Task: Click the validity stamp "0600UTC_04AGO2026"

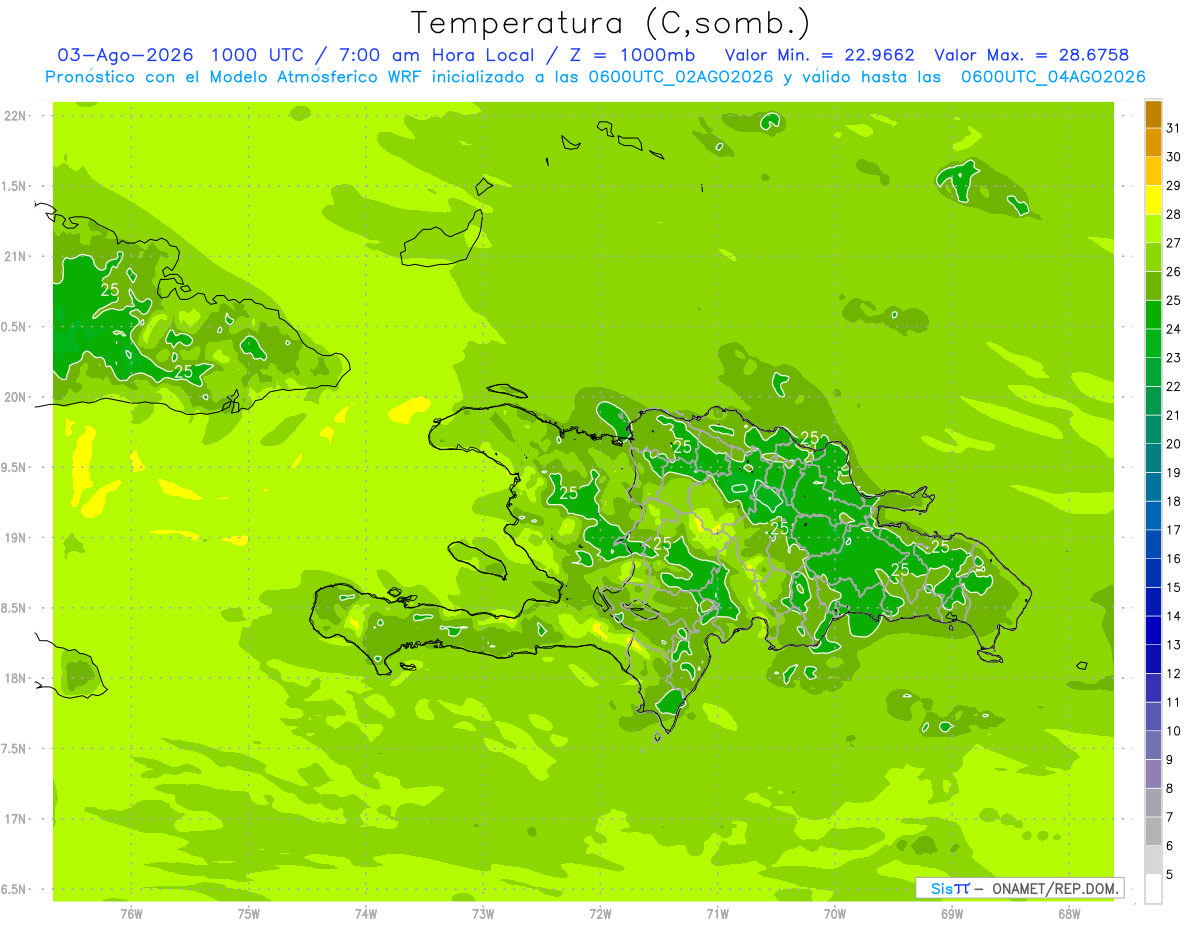Action: pos(1053,77)
